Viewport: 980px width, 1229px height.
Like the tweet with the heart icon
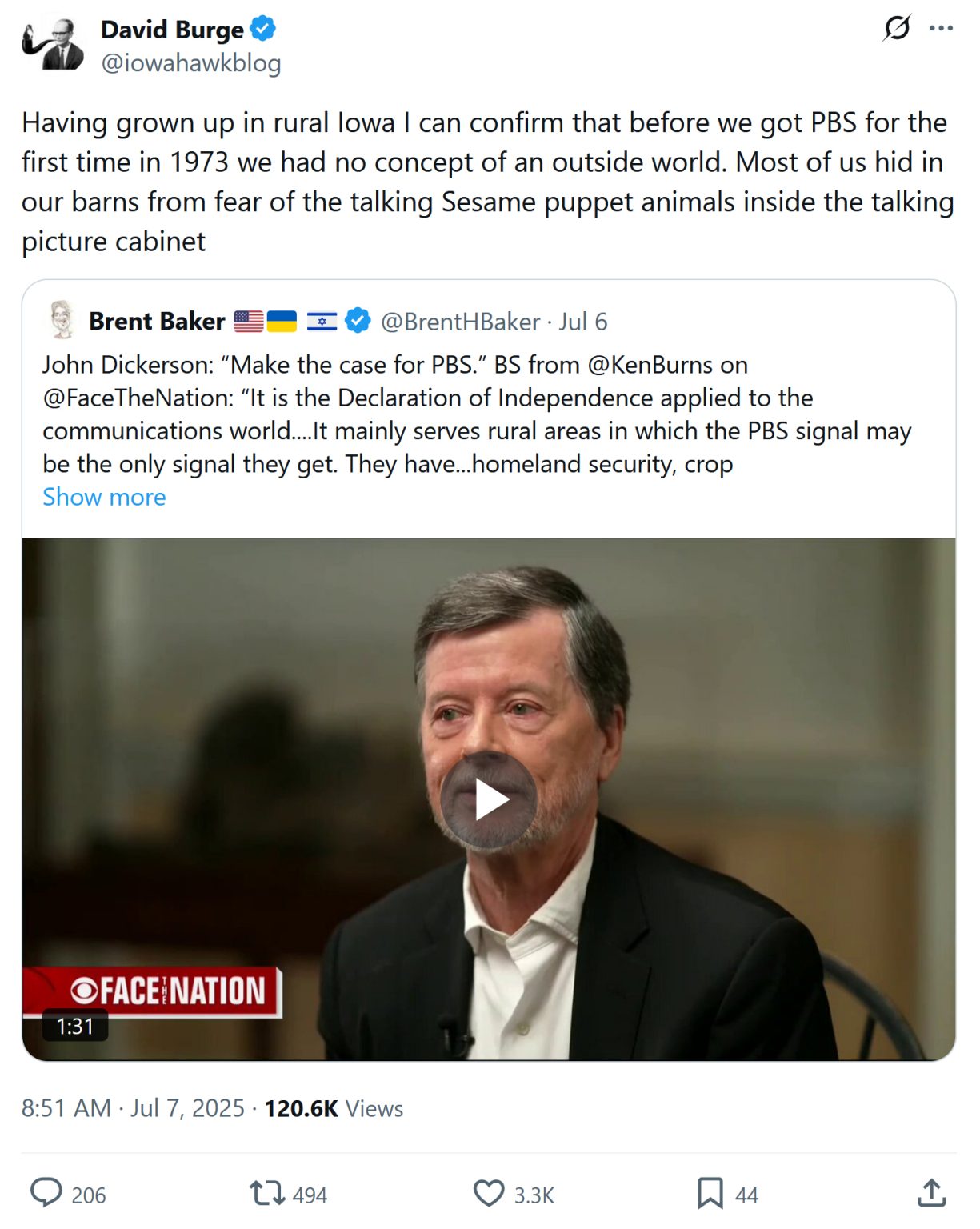point(489,1193)
